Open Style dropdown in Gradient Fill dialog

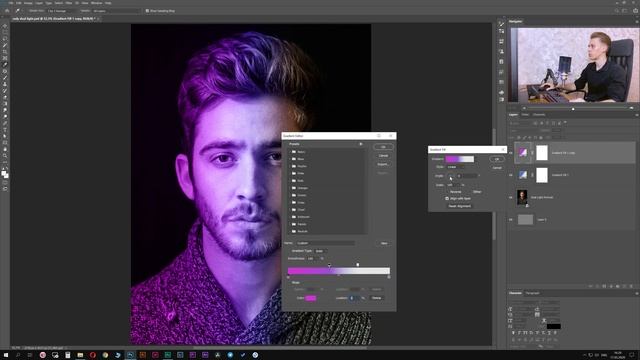455,167
